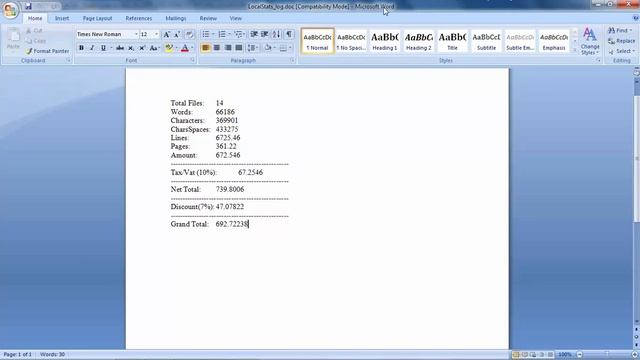The image size is (640, 360).
Task: Switch to the Mailings tab
Action: tap(176, 18)
